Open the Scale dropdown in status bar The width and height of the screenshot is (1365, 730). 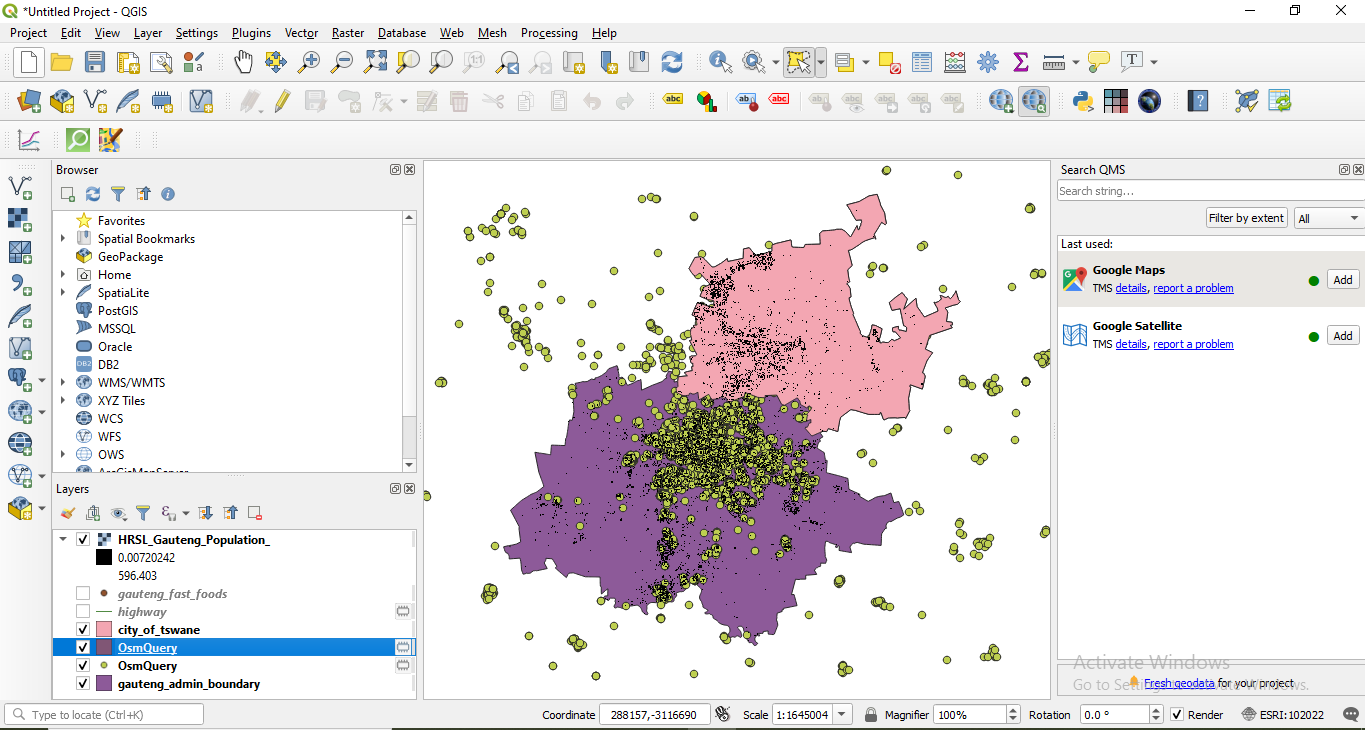click(843, 715)
